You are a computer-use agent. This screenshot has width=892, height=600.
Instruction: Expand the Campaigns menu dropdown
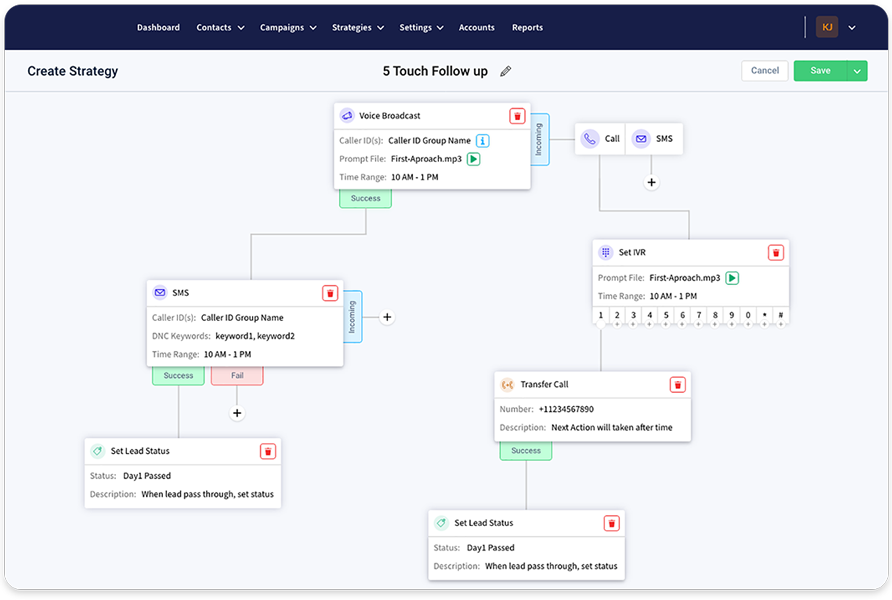pos(288,27)
